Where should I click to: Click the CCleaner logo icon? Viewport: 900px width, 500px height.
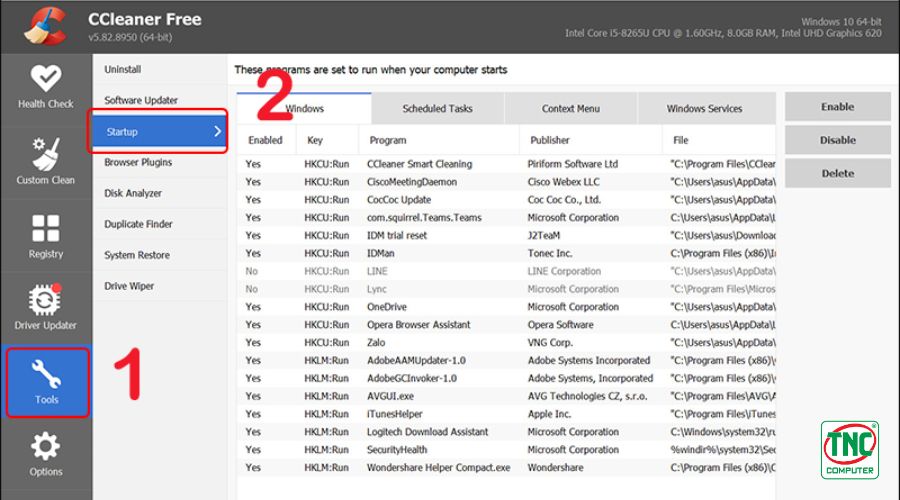point(45,25)
